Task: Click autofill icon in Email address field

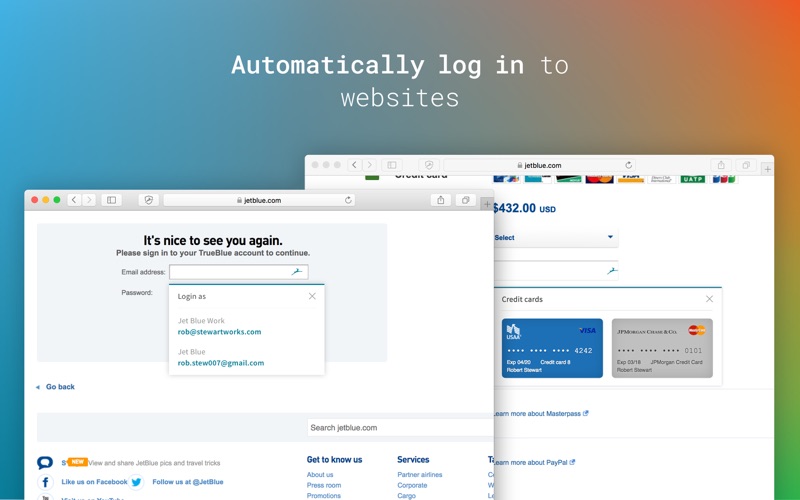Action: [x=297, y=272]
